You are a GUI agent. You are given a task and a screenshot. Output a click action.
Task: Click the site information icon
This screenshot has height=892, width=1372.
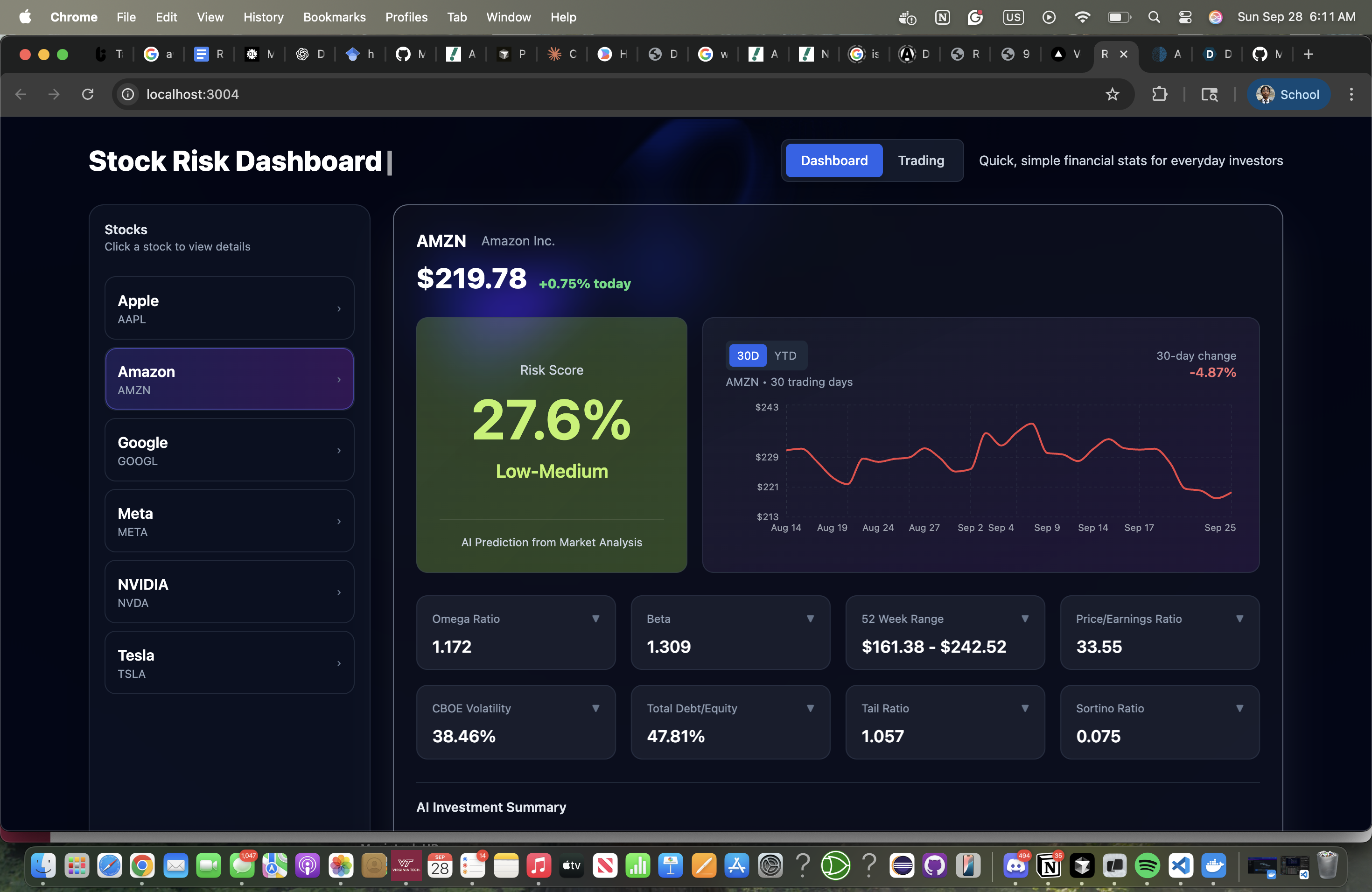128,94
